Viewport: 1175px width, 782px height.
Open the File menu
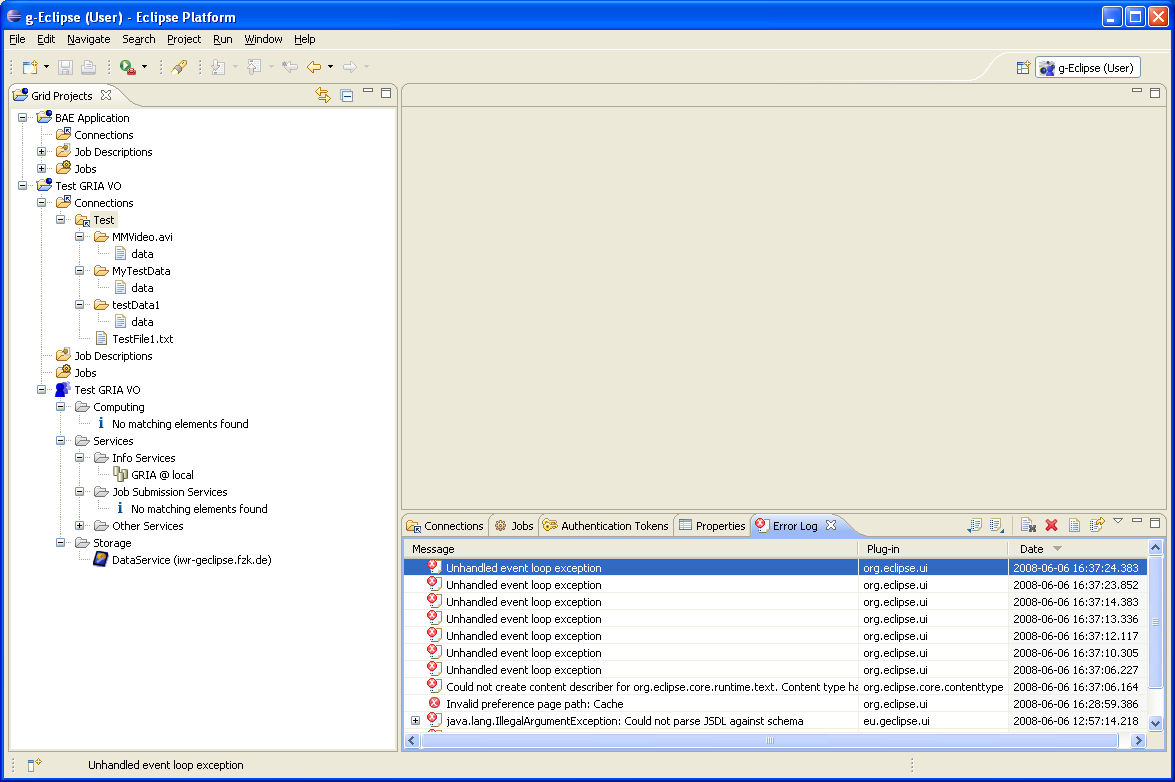click(x=17, y=39)
